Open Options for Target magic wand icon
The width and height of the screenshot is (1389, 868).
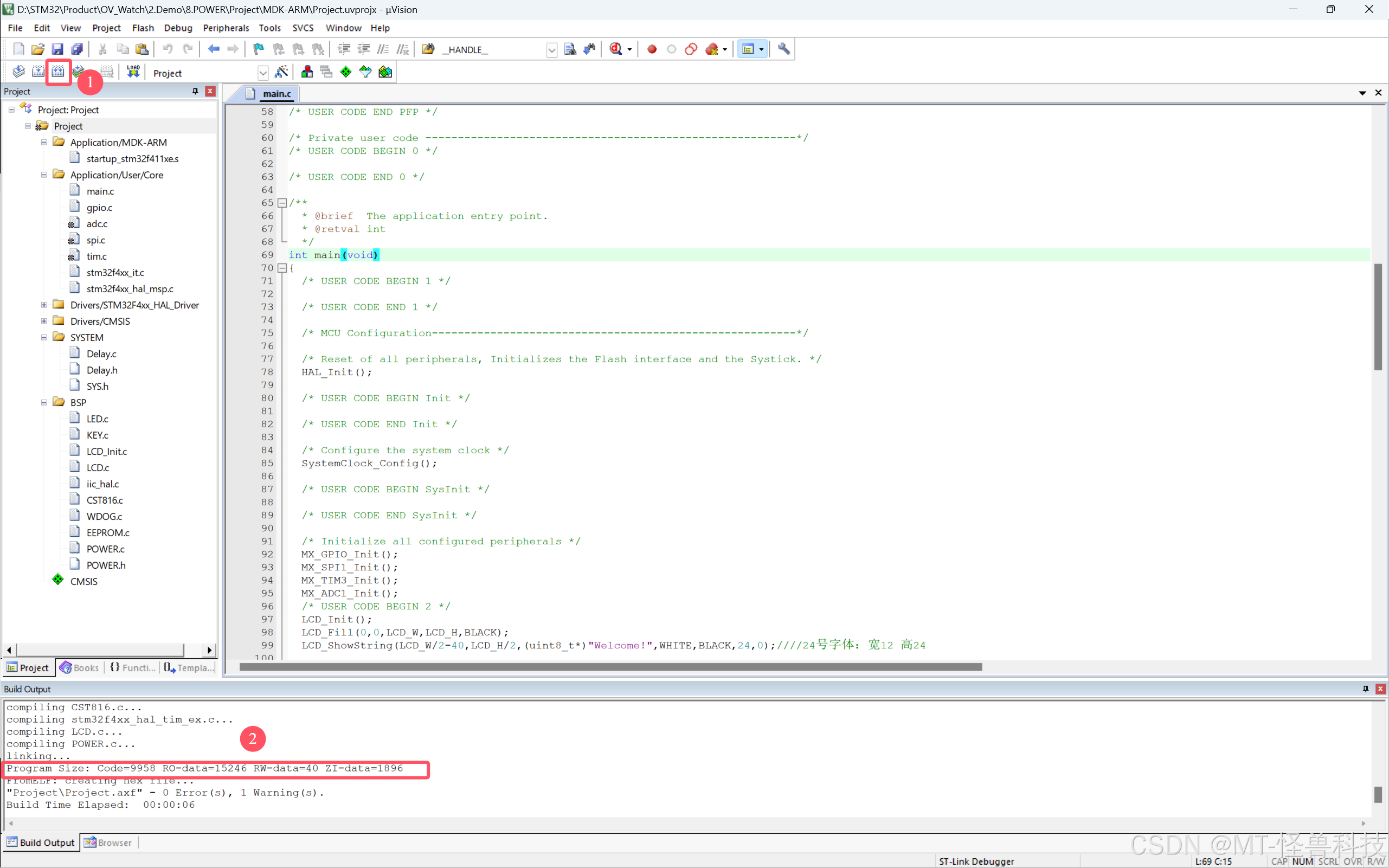click(281, 72)
